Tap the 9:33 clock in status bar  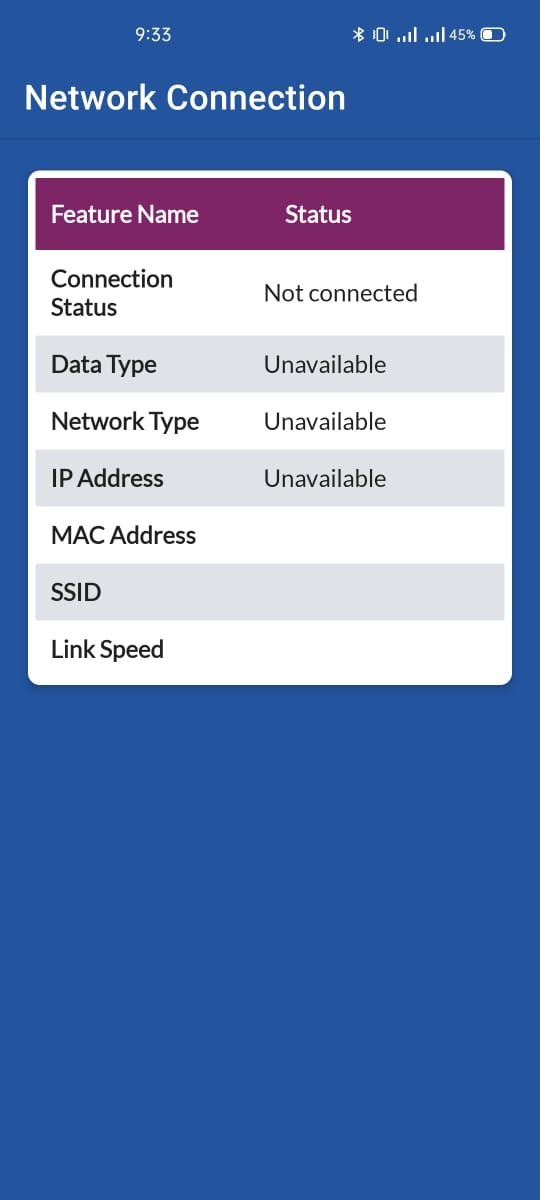pos(153,35)
